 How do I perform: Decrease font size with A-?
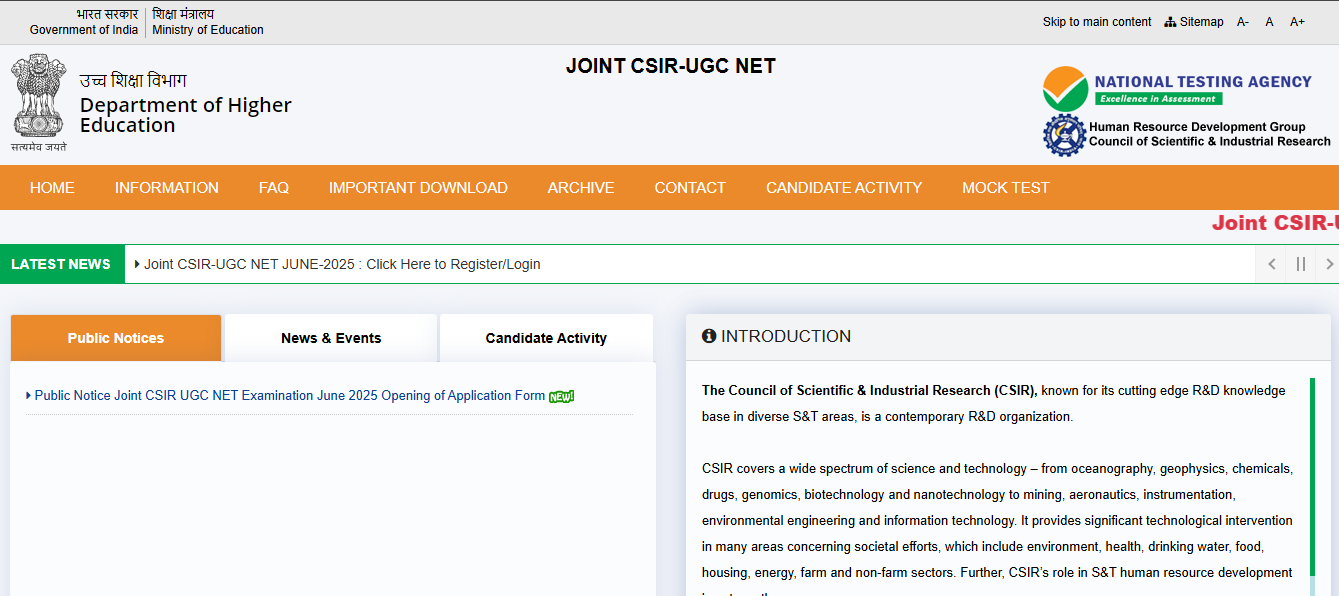pos(1243,22)
